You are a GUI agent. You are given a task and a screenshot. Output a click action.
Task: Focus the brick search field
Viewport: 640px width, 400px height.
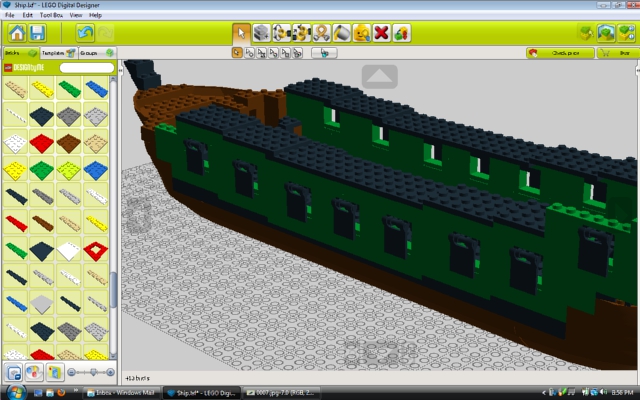[x=87, y=68]
